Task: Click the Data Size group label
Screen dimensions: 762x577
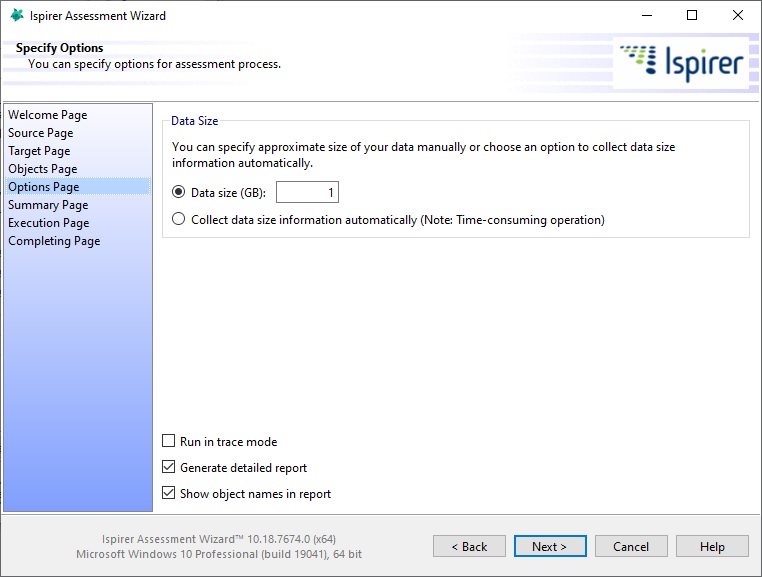Action: pyautogui.click(x=194, y=121)
